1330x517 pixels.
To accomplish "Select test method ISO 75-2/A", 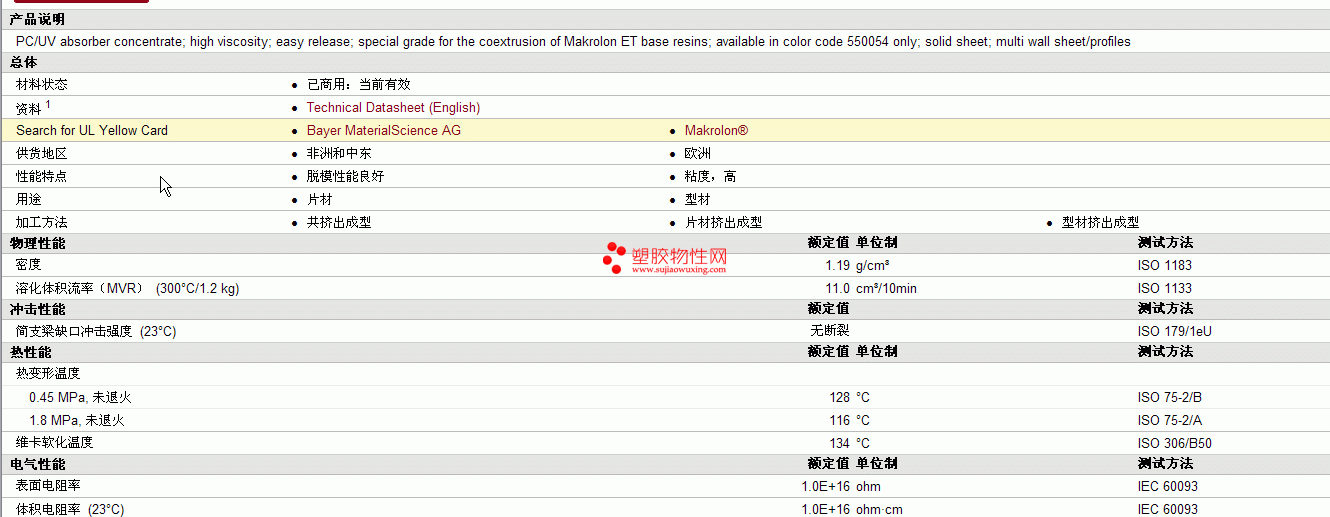I will click(1170, 420).
